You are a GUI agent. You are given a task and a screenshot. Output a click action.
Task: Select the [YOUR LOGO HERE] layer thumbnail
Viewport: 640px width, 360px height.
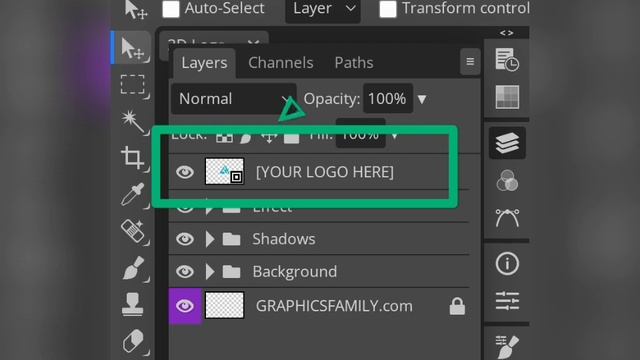pos(224,172)
